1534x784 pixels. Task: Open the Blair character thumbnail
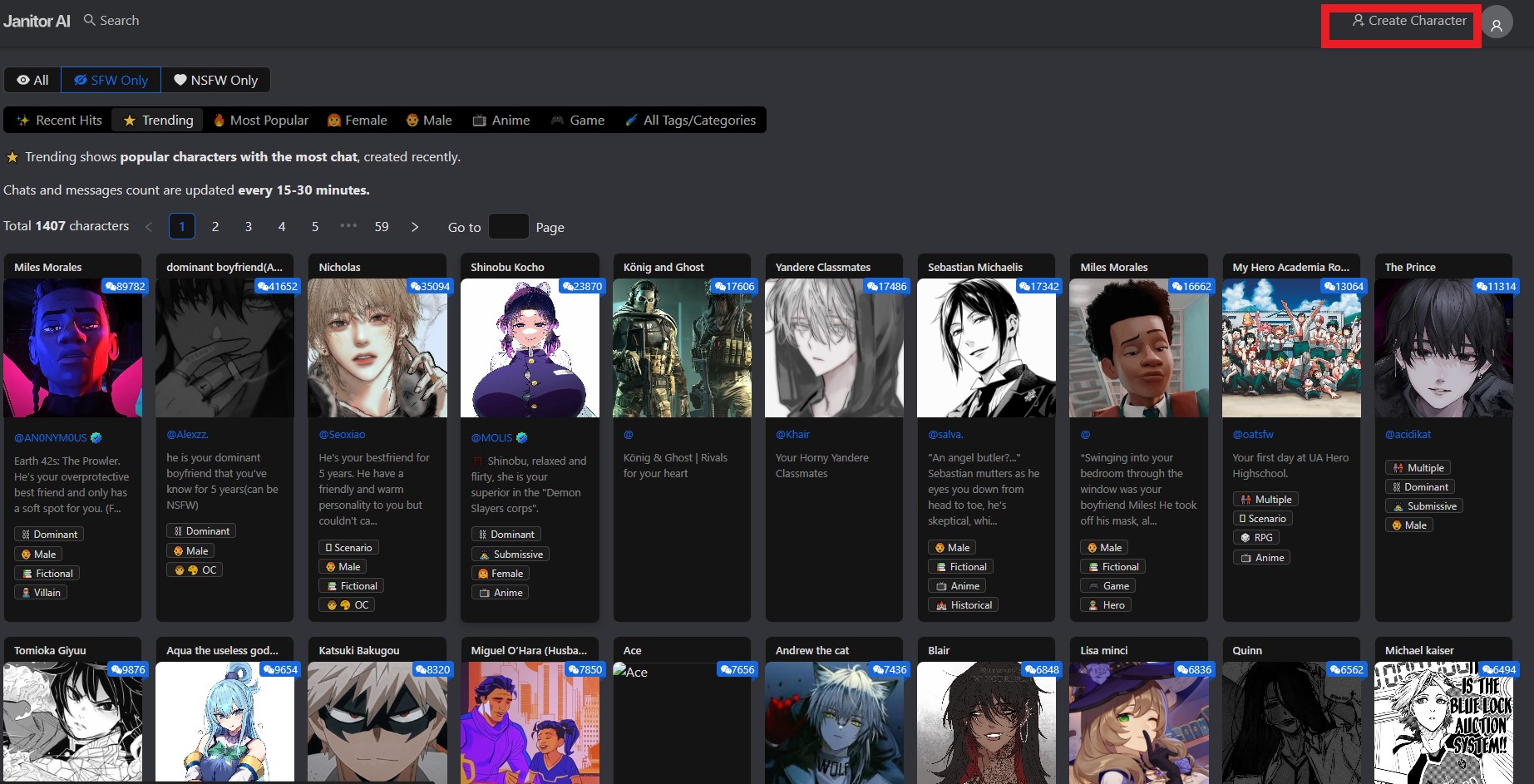click(x=986, y=722)
